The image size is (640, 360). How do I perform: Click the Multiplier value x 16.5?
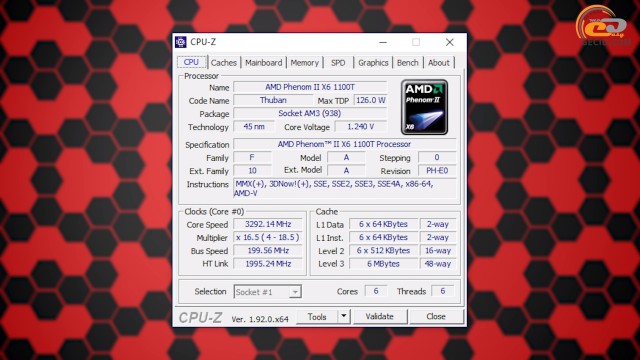pos(268,237)
